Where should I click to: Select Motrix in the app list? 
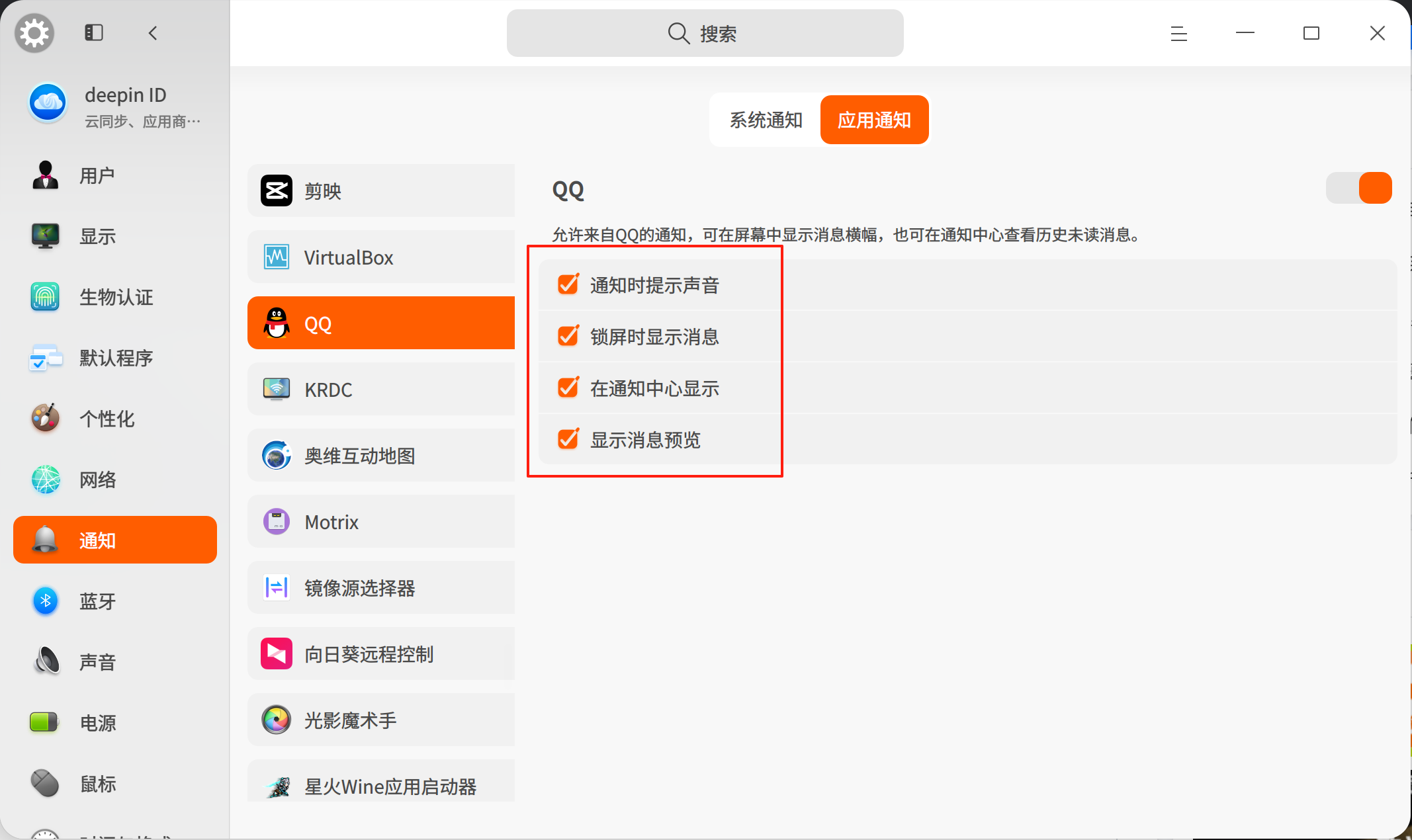381,521
